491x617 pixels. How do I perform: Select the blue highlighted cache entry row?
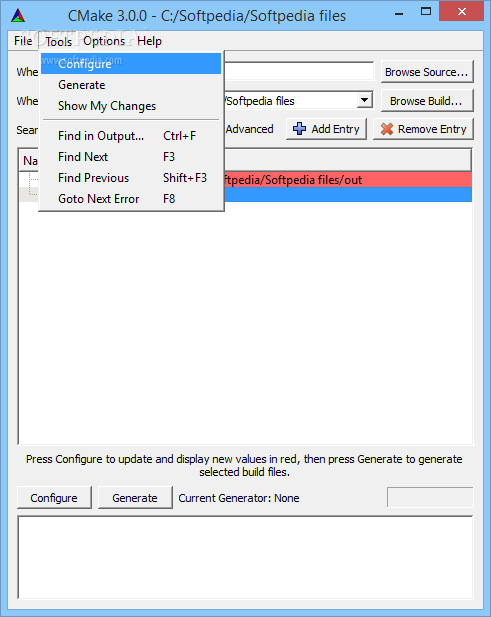[348, 195]
